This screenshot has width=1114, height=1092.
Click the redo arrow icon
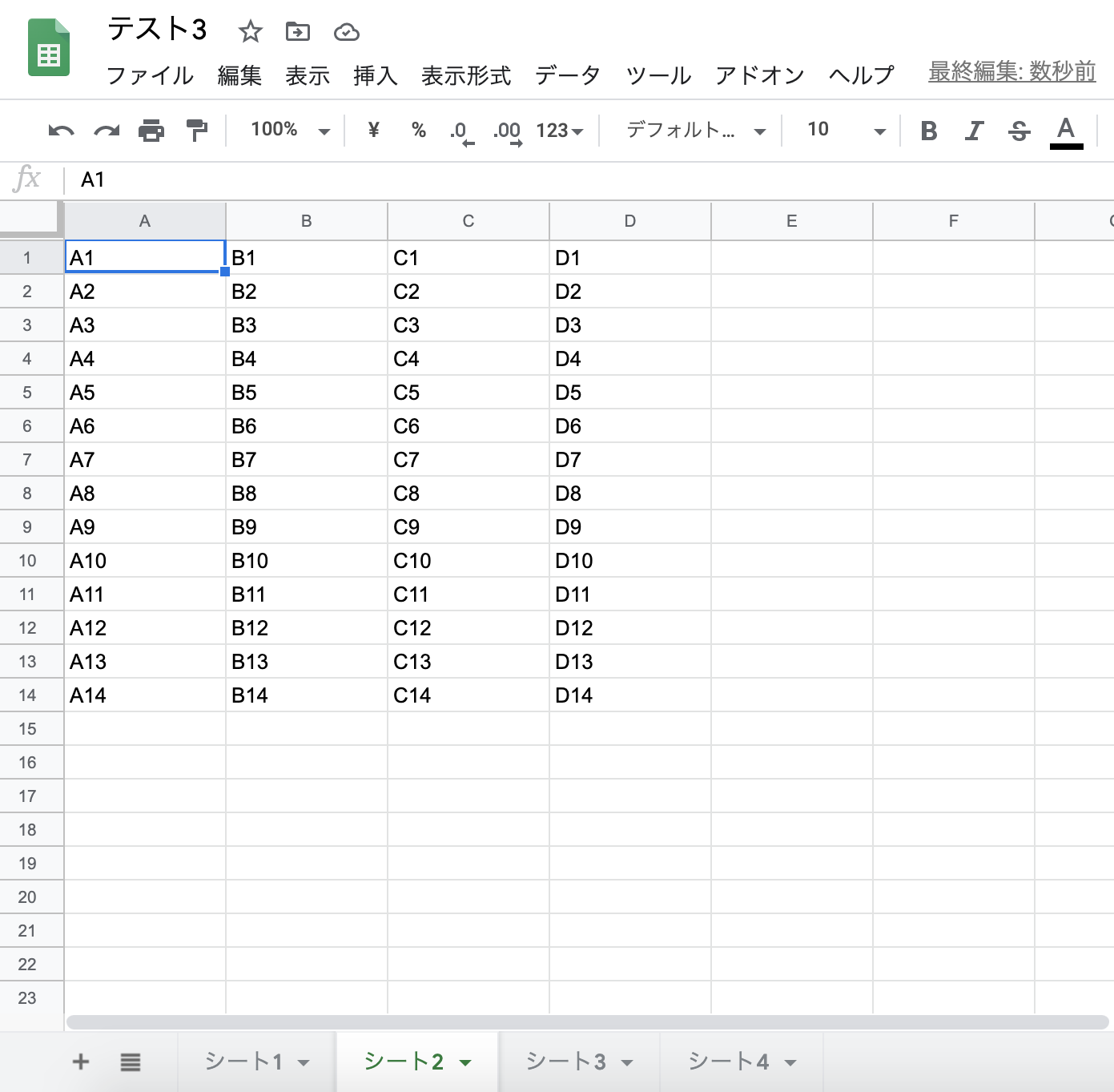coord(107,131)
